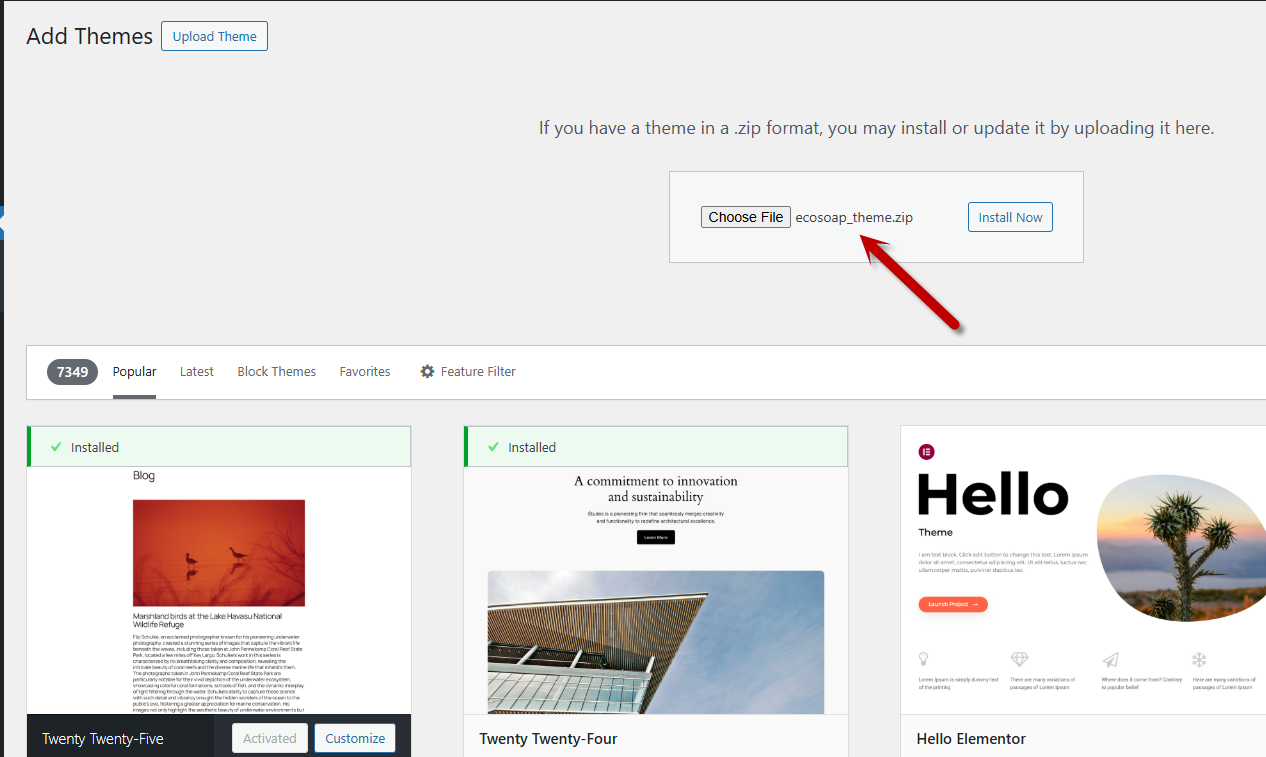Click Customize on Twenty Twenty-Five theme
This screenshot has height=757, width=1266.
click(355, 738)
